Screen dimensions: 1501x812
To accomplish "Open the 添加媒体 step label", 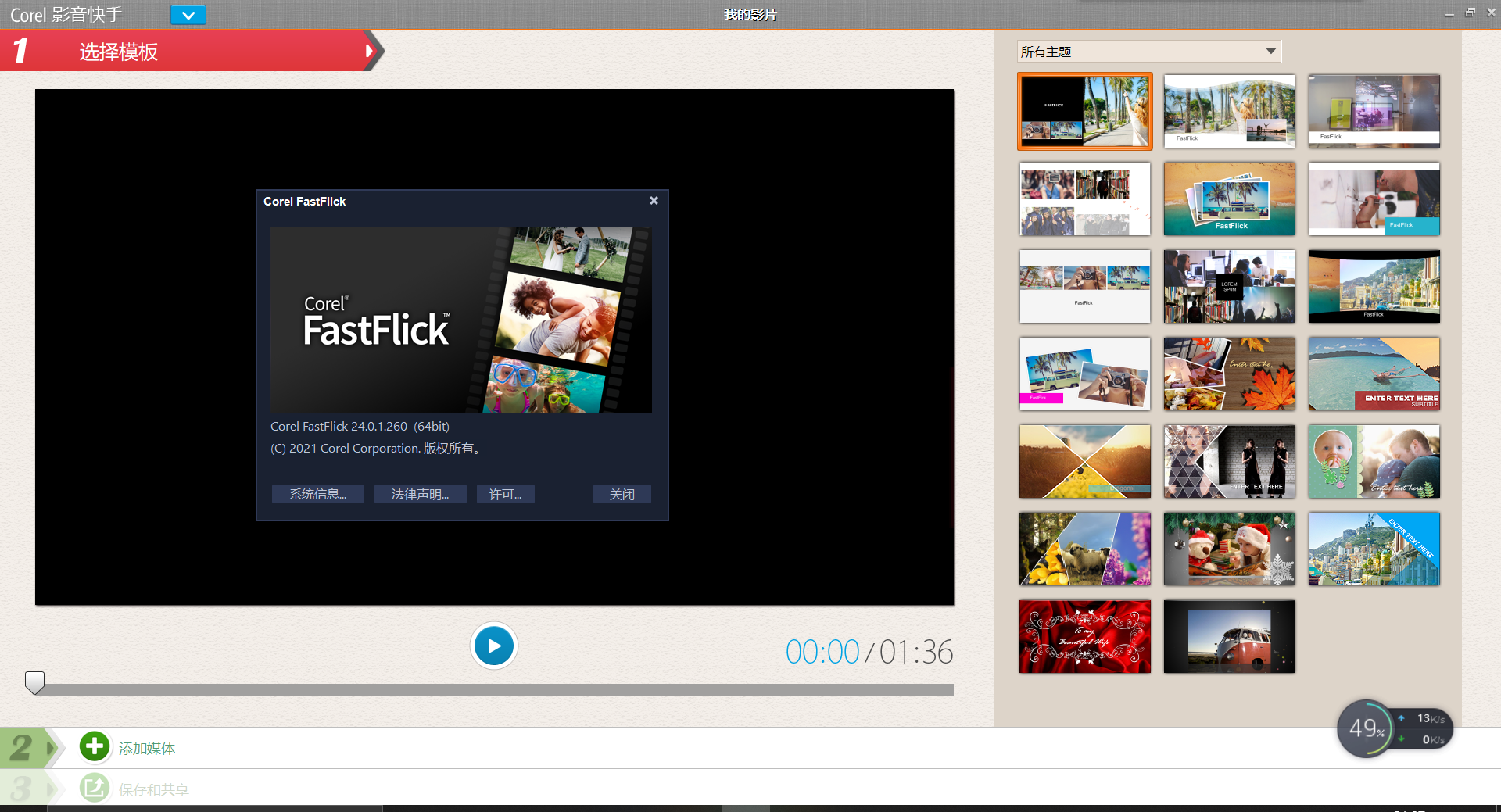I will pos(147,749).
